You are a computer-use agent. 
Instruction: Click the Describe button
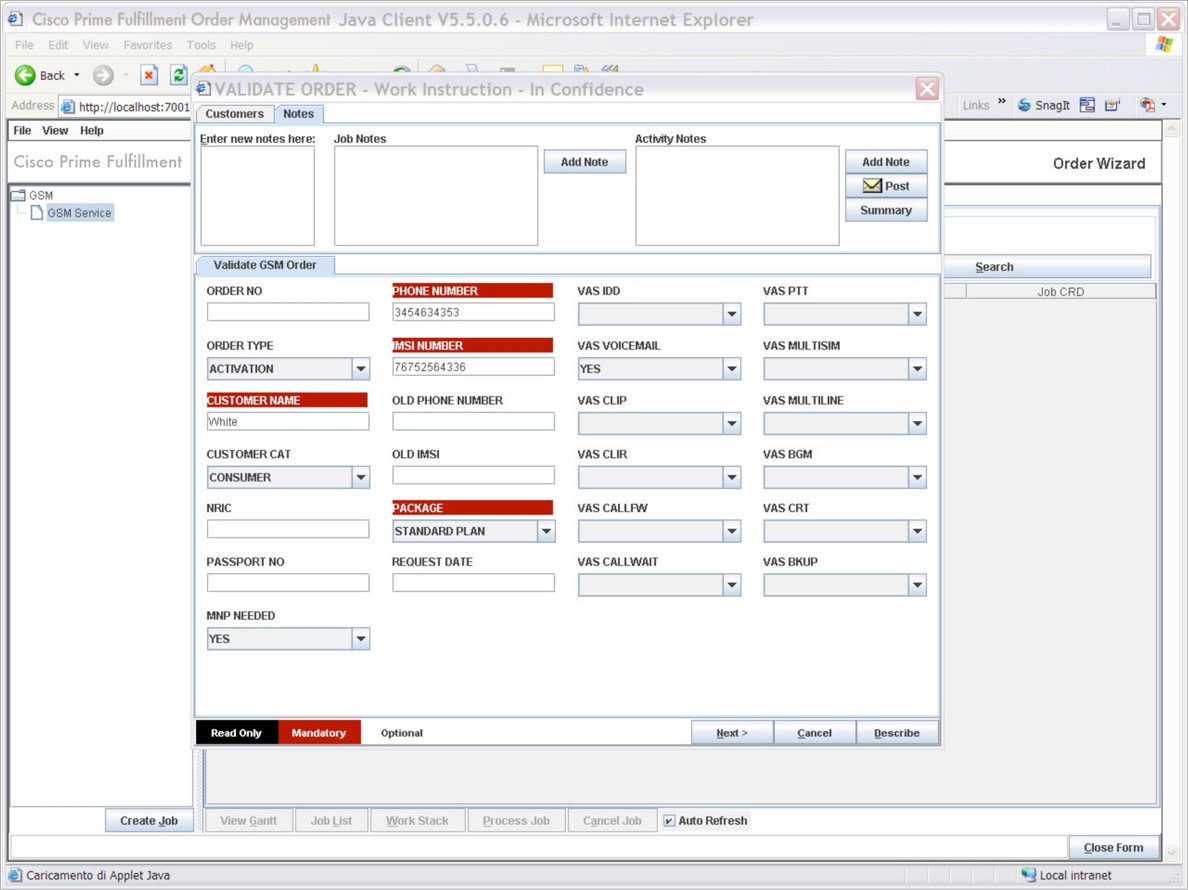tap(896, 732)
